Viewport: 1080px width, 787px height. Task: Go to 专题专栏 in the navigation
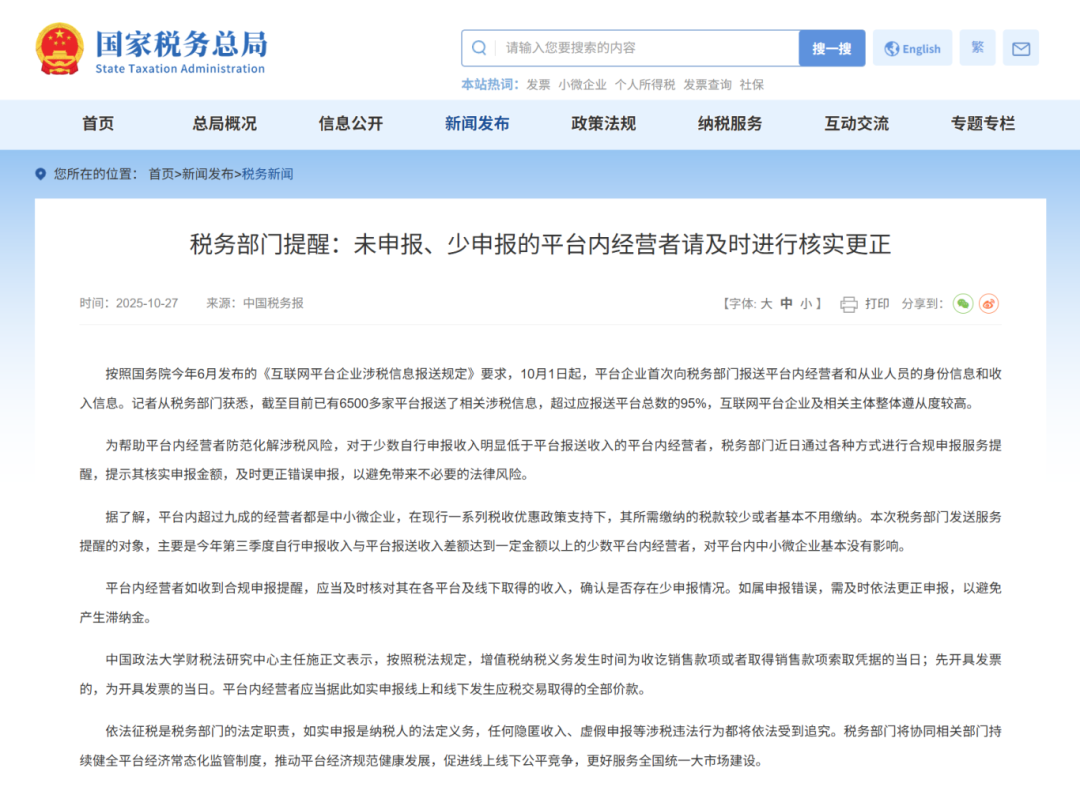(983, 124)
